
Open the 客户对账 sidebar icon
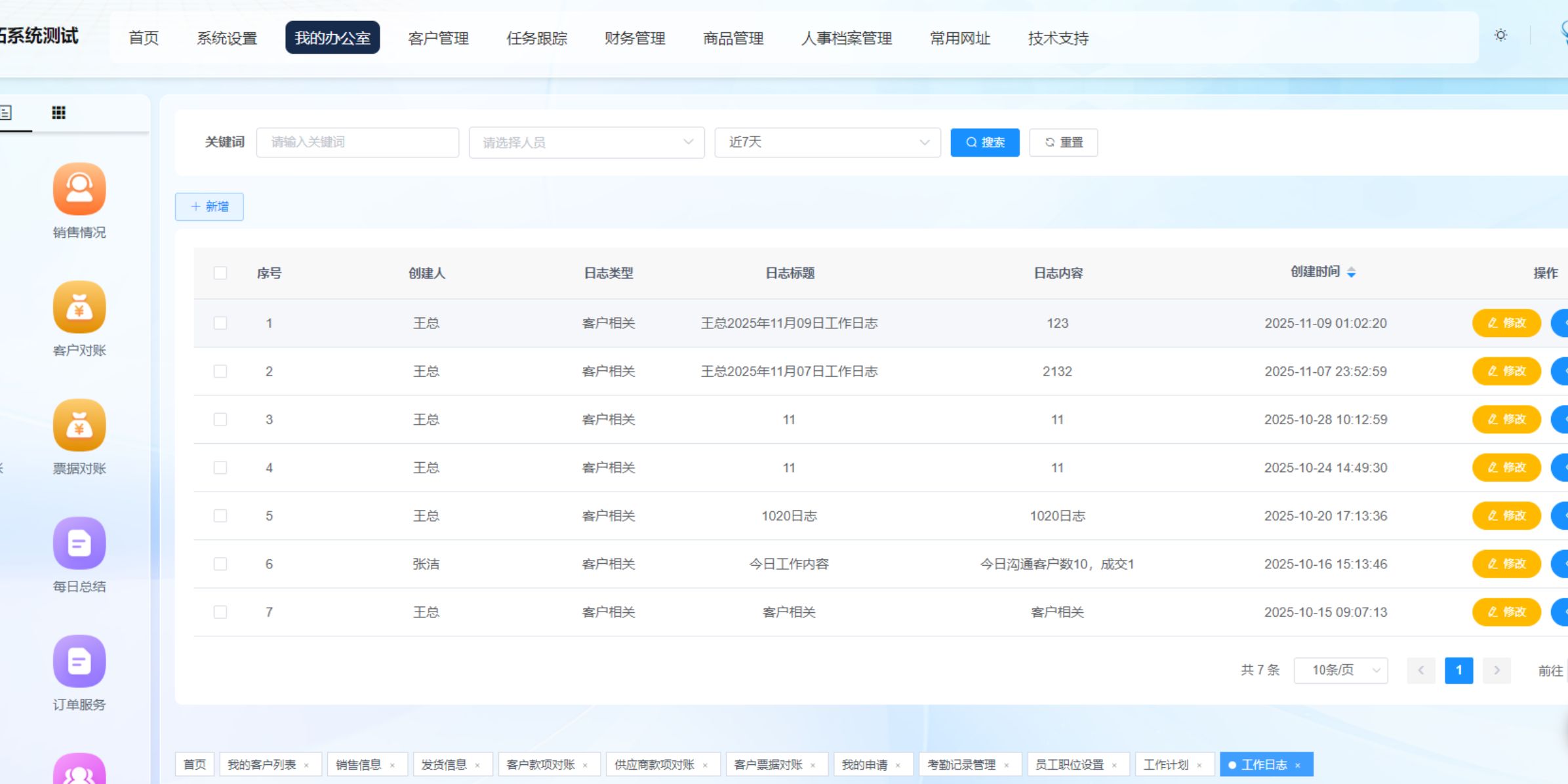tap(79, 307)
